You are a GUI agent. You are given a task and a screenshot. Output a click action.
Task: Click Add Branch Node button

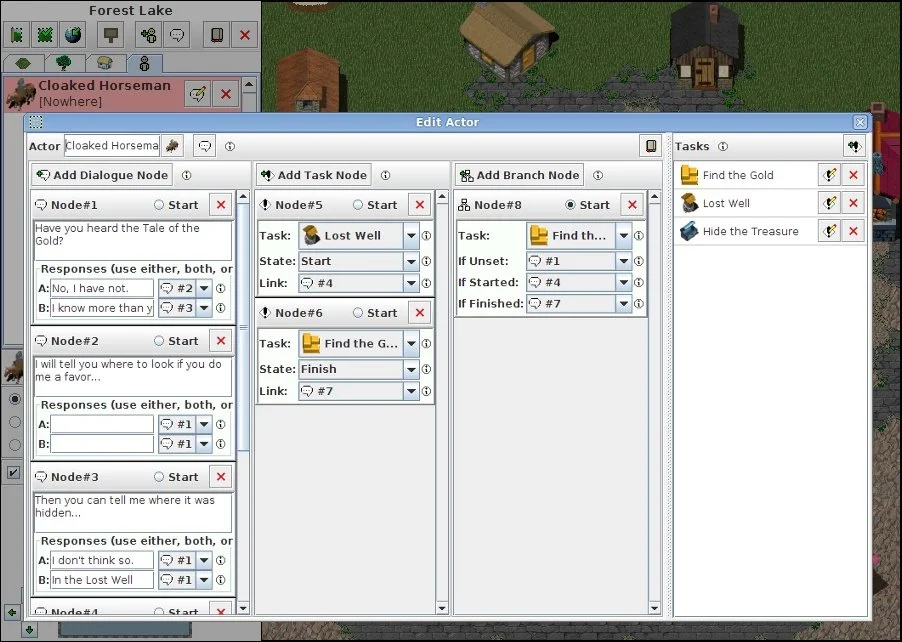519,175
